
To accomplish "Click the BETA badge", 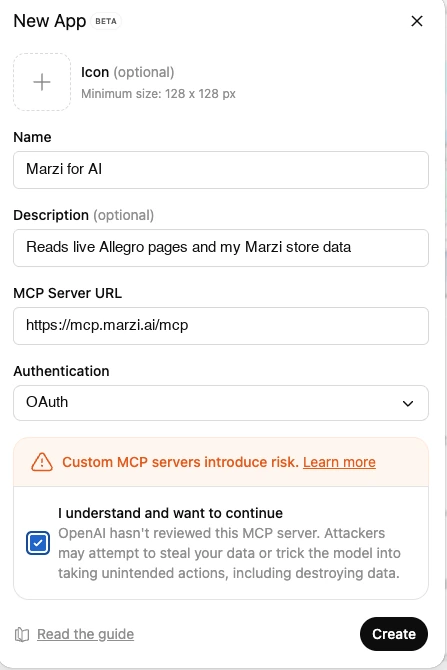I will click(106, 21).
